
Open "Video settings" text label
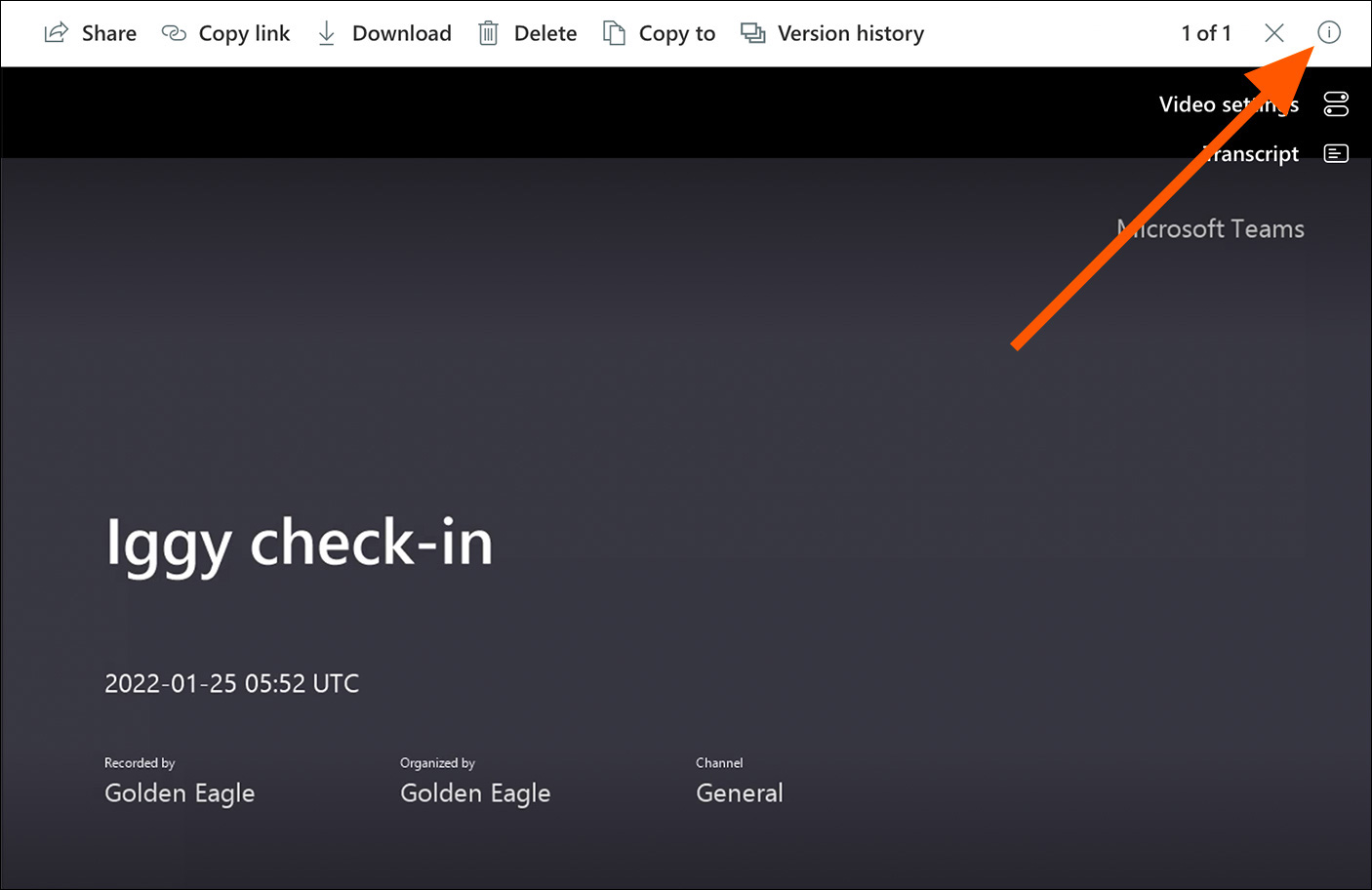pos(1228,104)
